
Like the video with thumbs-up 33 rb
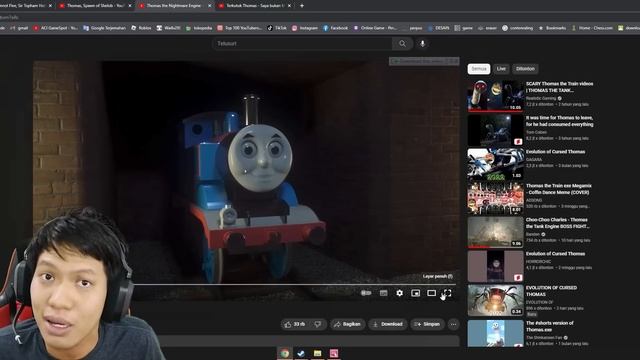(295, 324)
